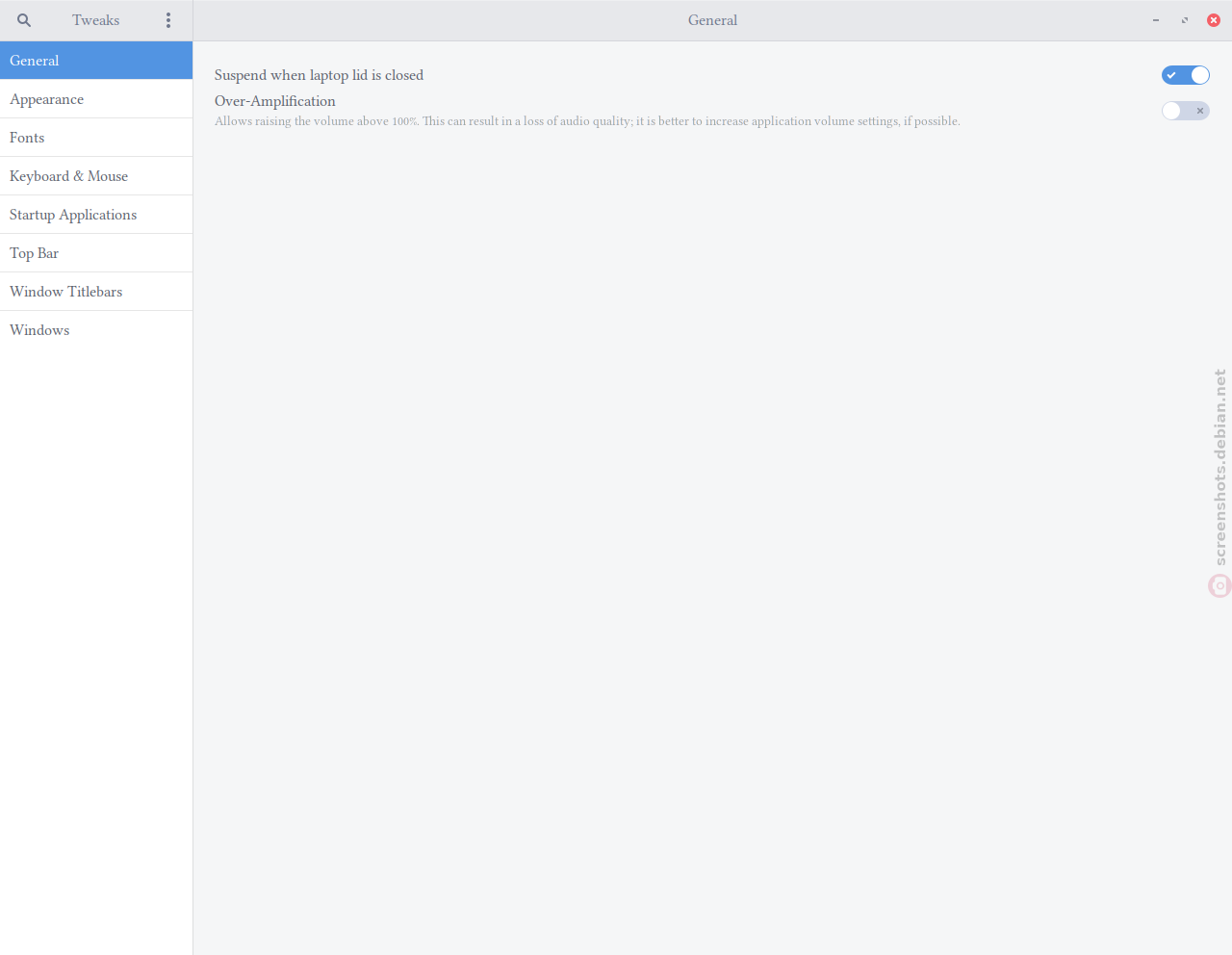
Task: Click the 'General' title in header bar
Action: click(712, 20)
